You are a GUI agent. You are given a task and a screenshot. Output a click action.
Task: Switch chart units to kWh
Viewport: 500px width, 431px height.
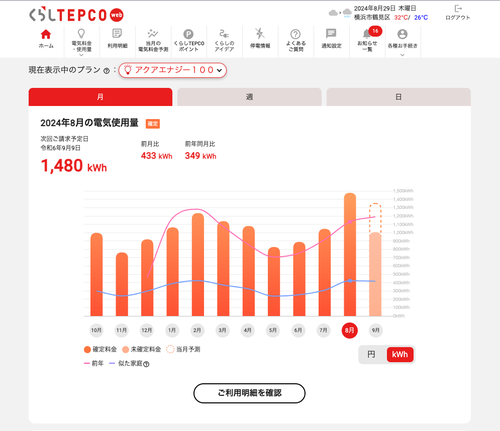point(400,354)
